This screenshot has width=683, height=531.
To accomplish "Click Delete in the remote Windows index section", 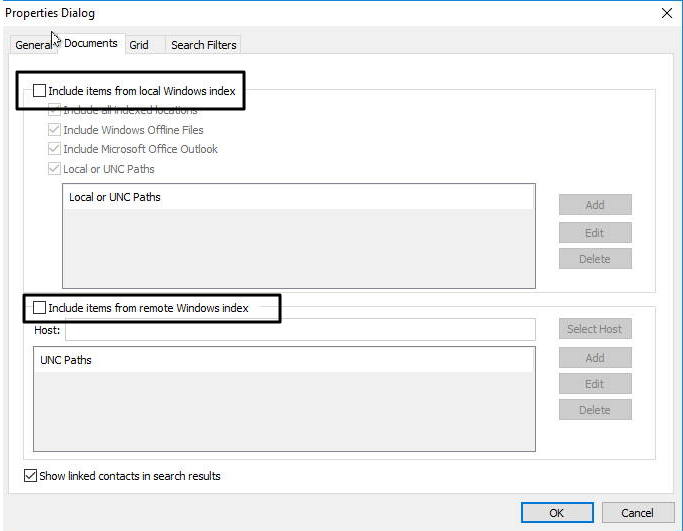I will tap(595, 410).
